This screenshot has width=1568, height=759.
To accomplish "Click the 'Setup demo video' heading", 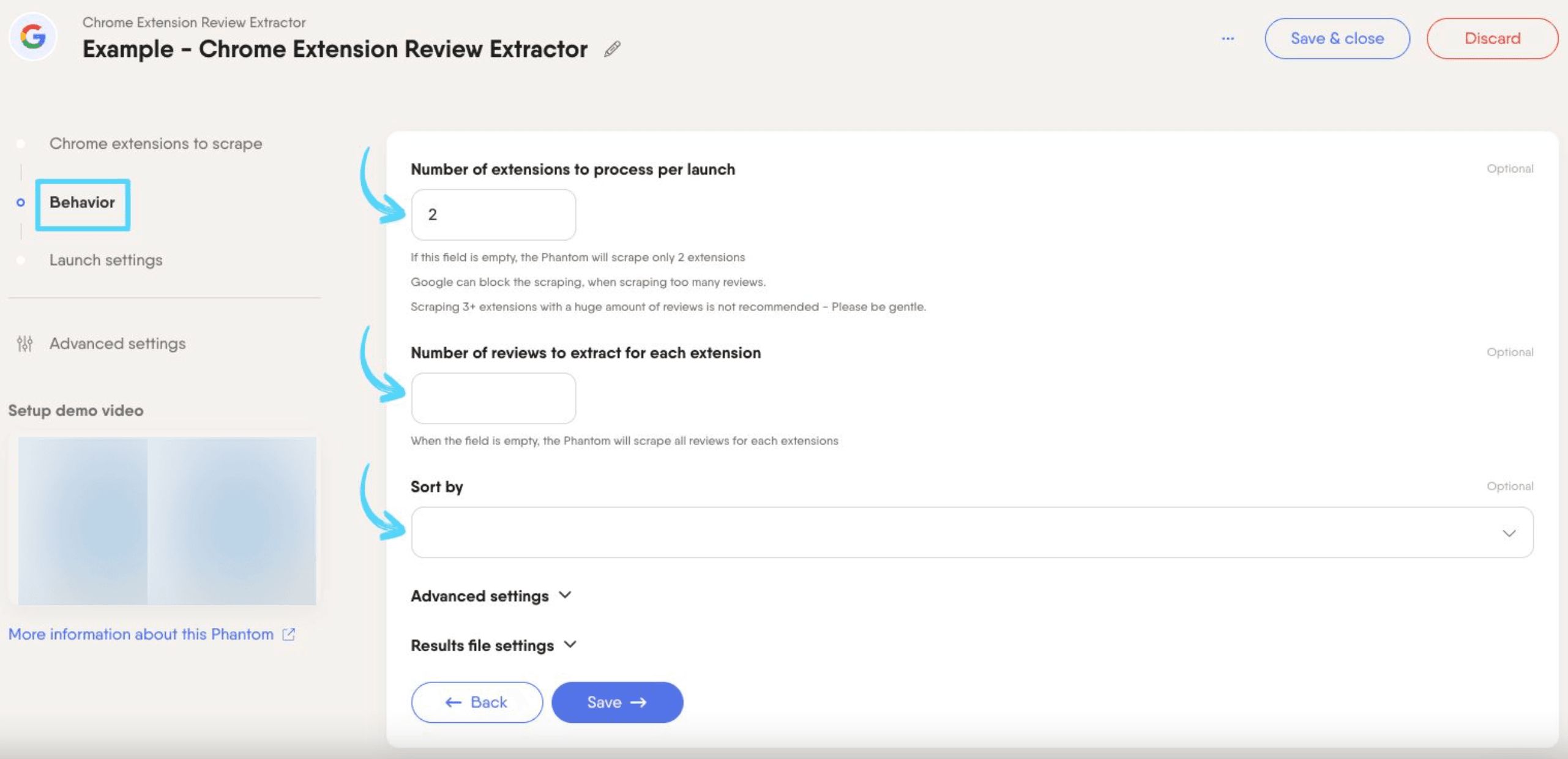I will (76, 410).
